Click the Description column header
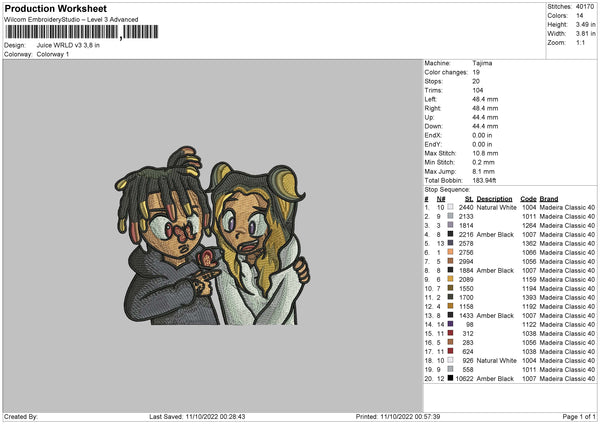This screenshot has height=424, width=600. [x=494, y=199]
